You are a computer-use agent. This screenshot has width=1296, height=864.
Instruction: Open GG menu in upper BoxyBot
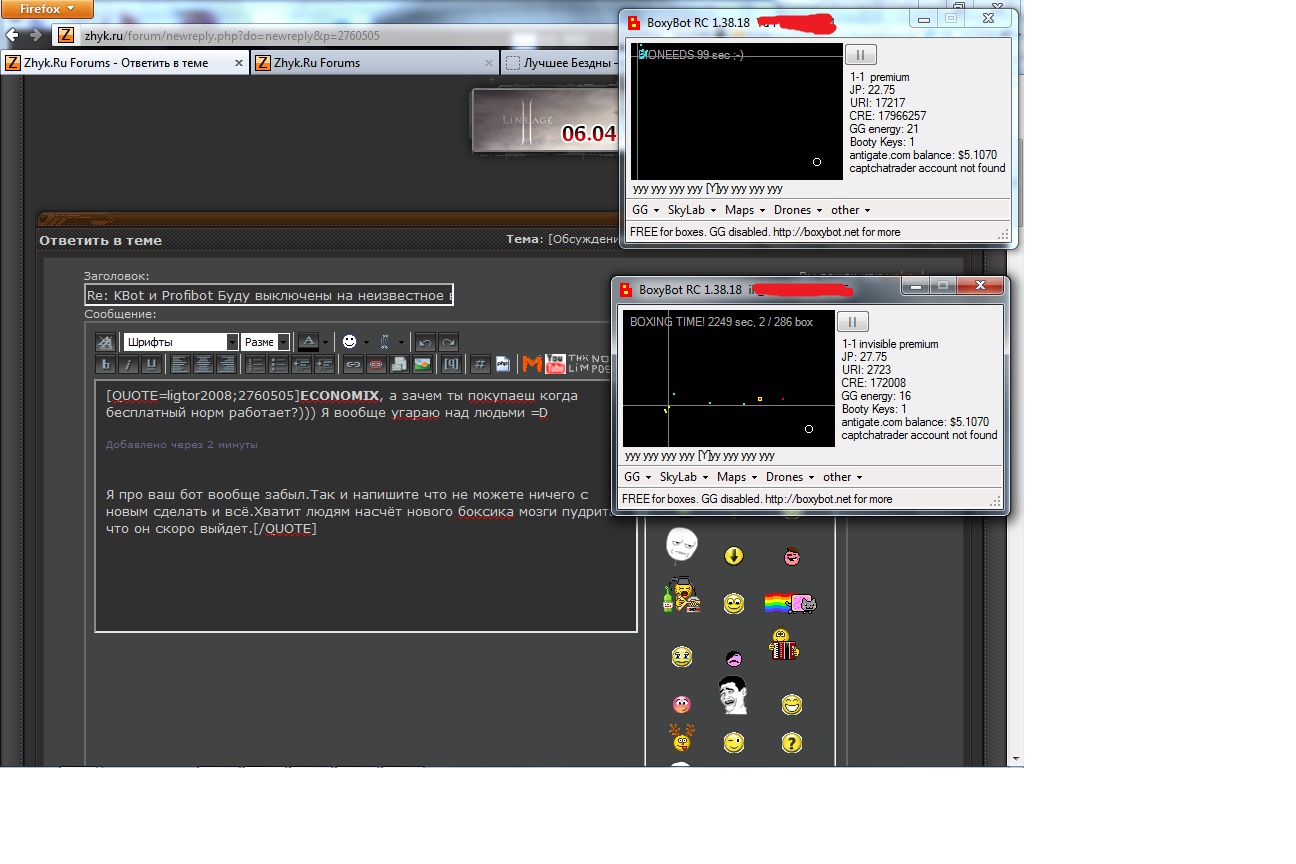pyautogui.click(x=645, y=210)
